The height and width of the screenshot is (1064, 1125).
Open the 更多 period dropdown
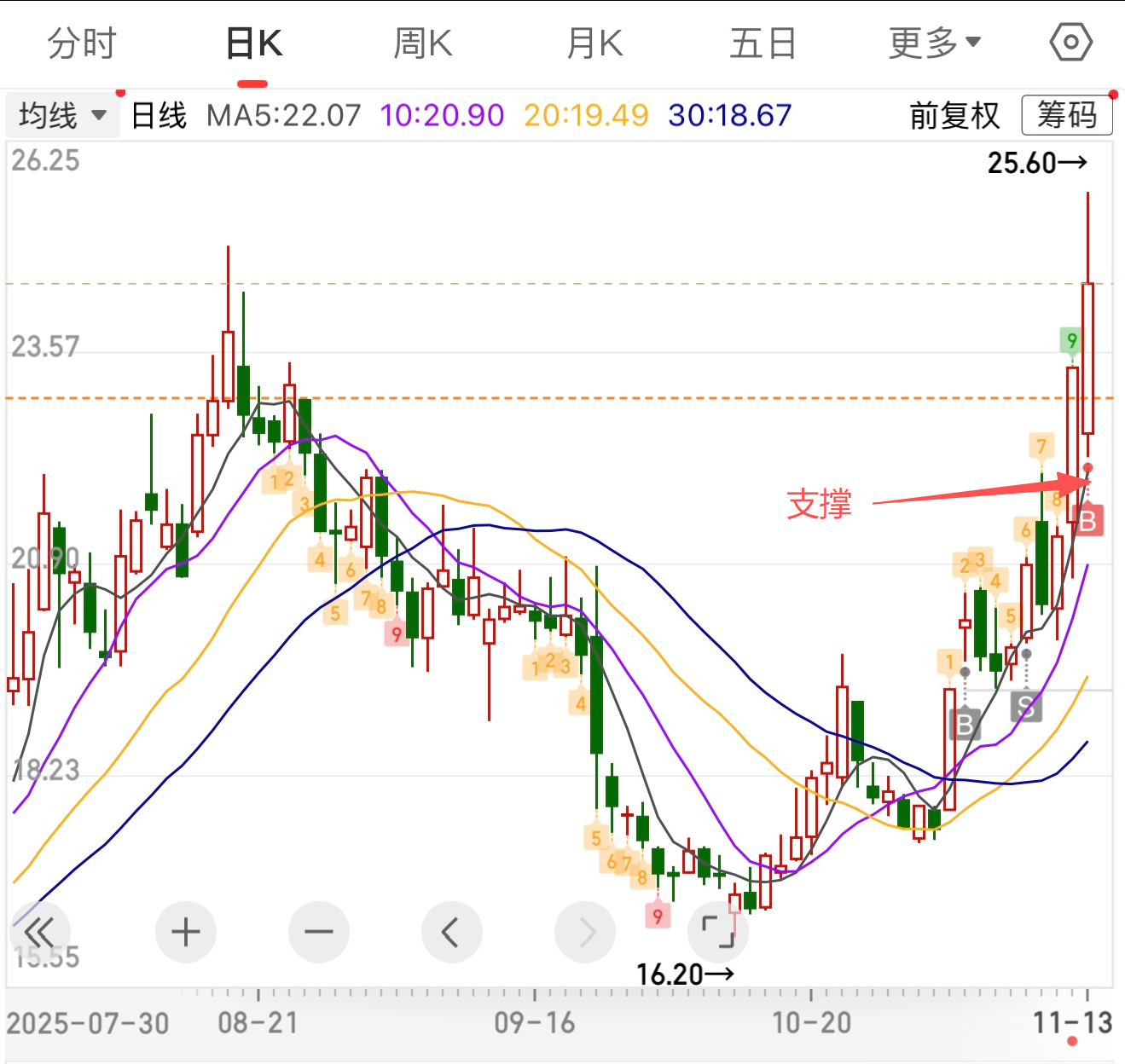pyautogui.click(x=934, y=43)
